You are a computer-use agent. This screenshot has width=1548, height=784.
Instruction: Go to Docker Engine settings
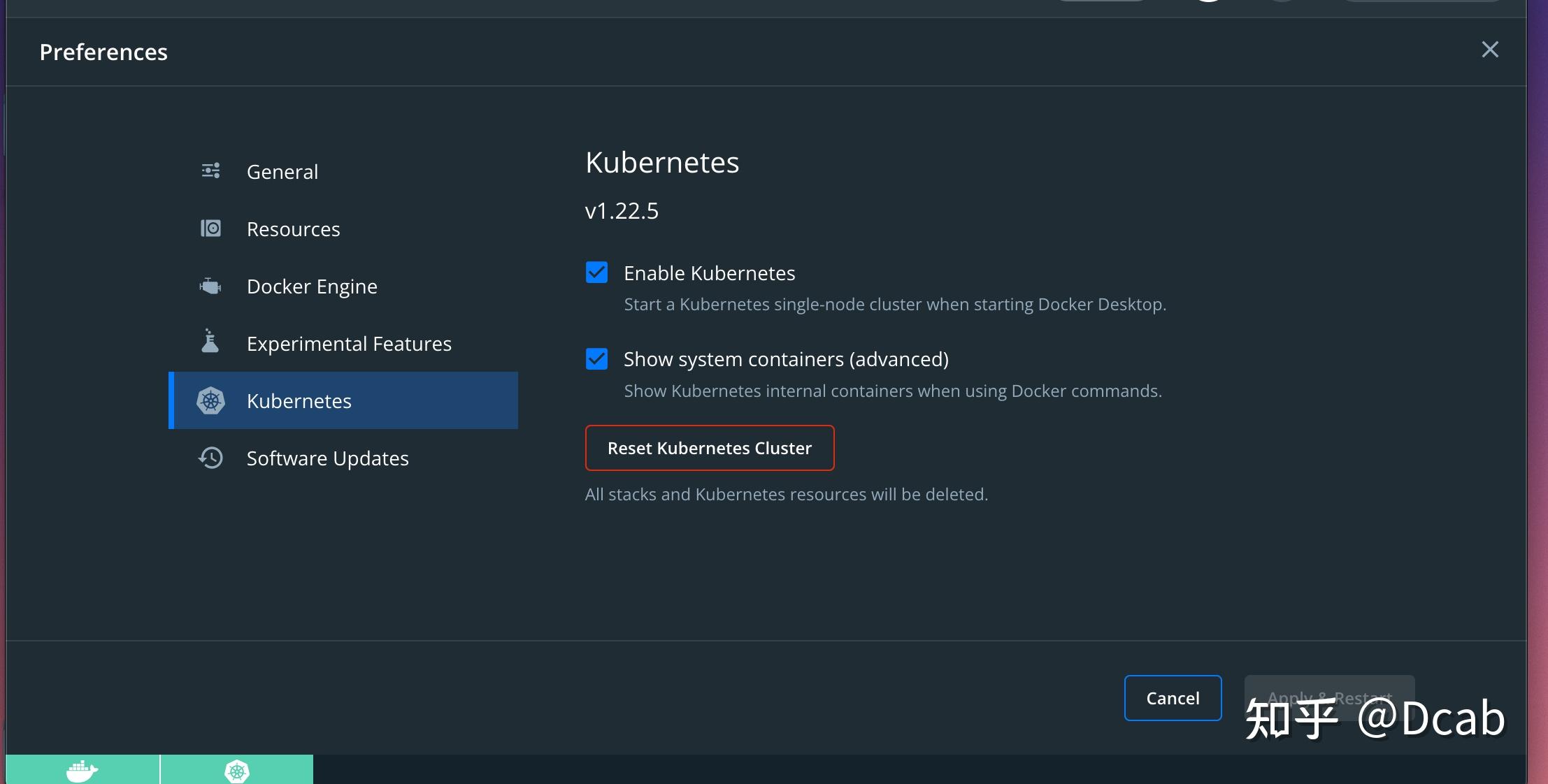pyautogui.click(x=312, y=286)
